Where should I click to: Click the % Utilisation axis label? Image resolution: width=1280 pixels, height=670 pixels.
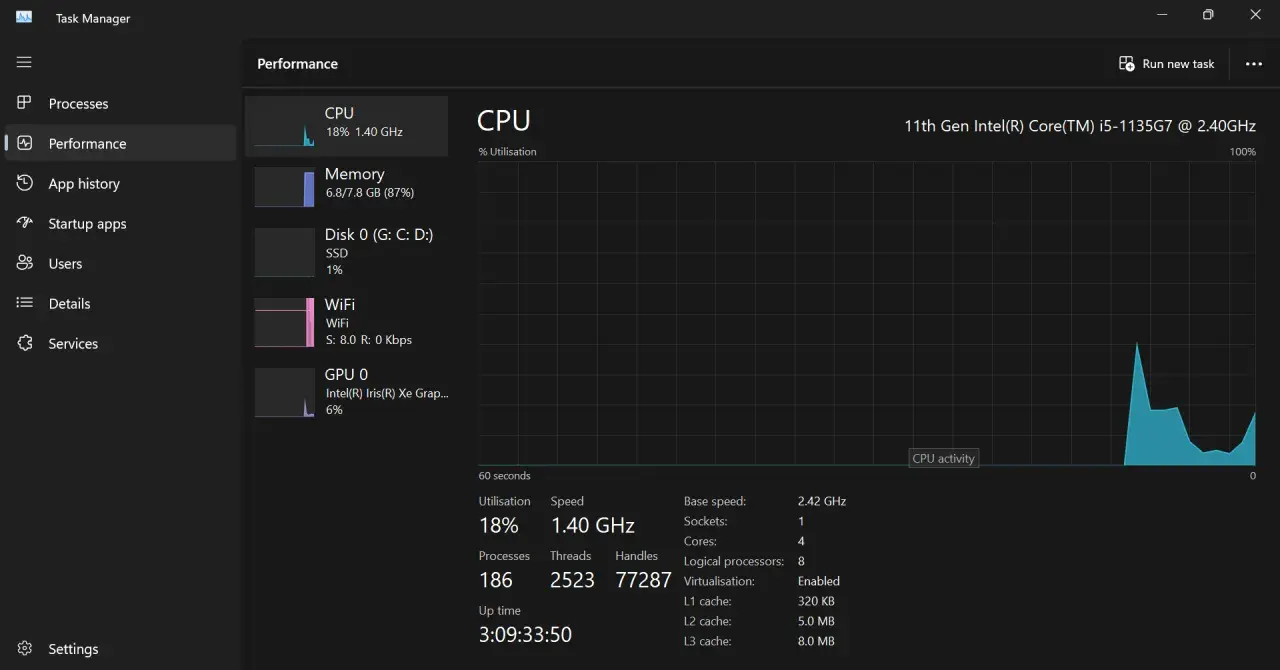(507, 152)
